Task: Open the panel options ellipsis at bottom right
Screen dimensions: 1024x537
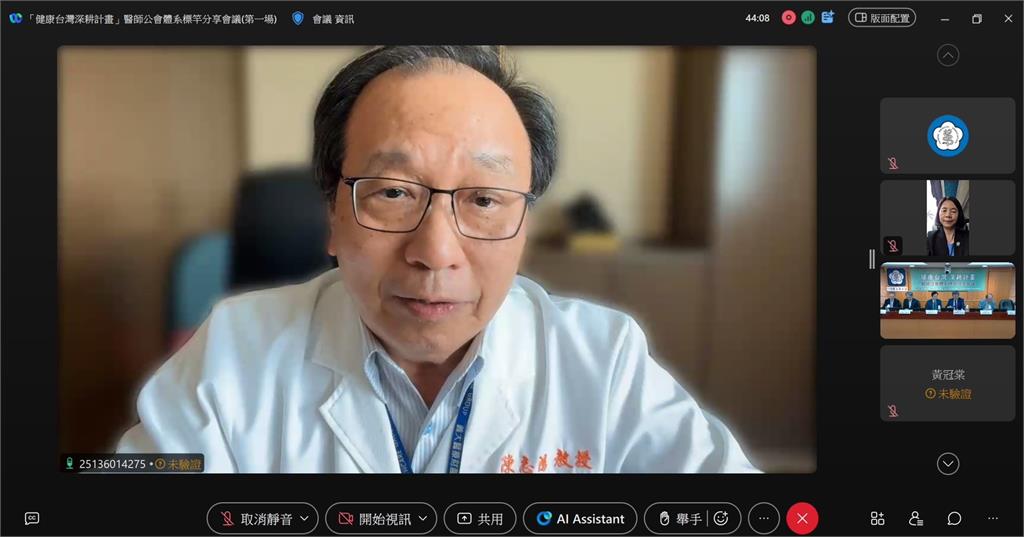Action: (x=993, y=519)
